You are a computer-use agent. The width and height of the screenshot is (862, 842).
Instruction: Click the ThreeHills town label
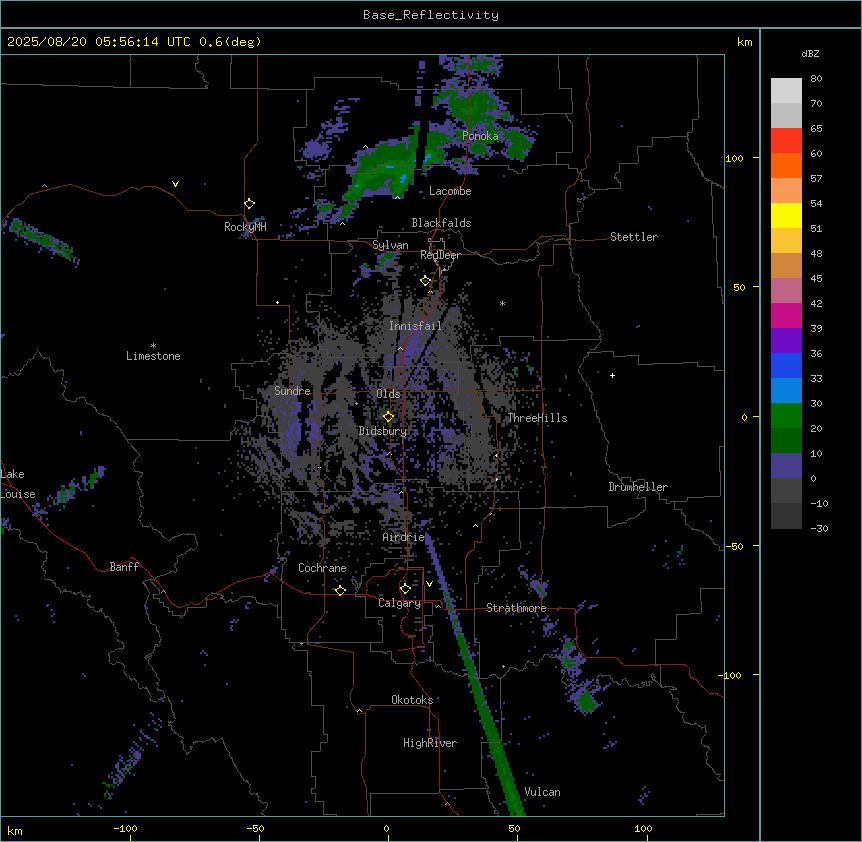coord(537,418)
